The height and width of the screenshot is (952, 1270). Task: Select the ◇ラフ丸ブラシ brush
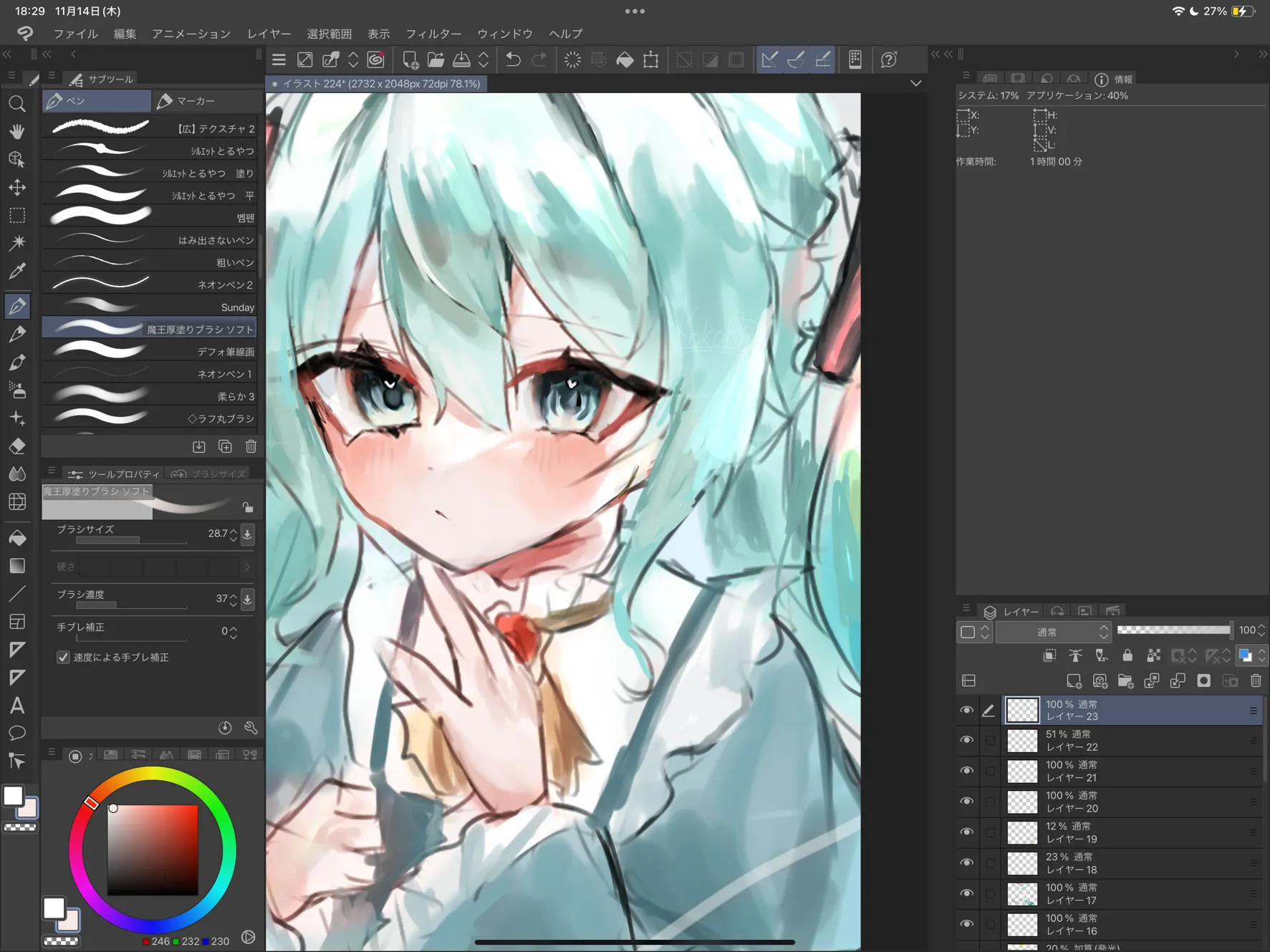[x=149, y=418]
